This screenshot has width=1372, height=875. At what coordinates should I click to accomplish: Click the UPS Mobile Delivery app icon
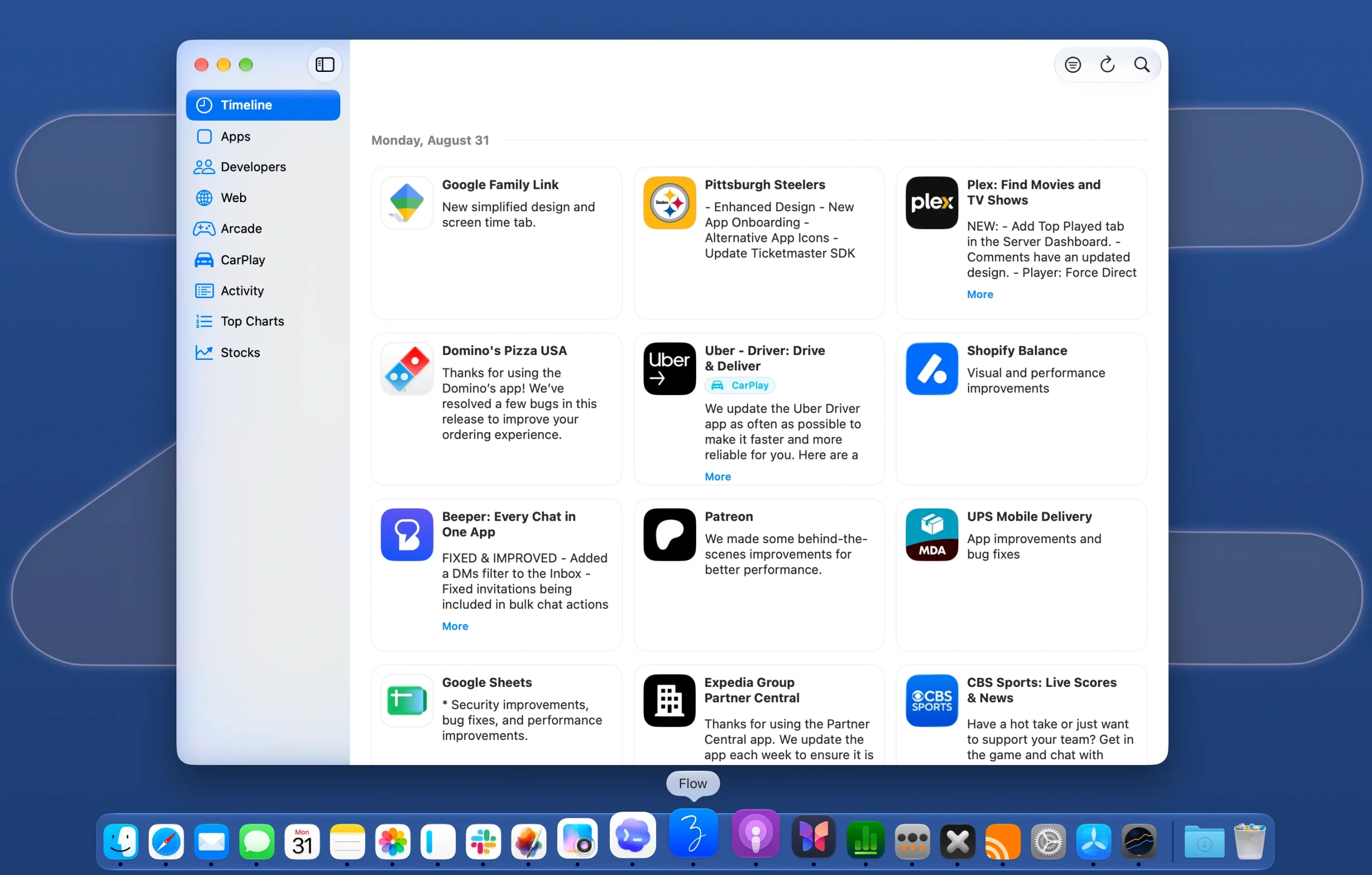pos(931,535)
